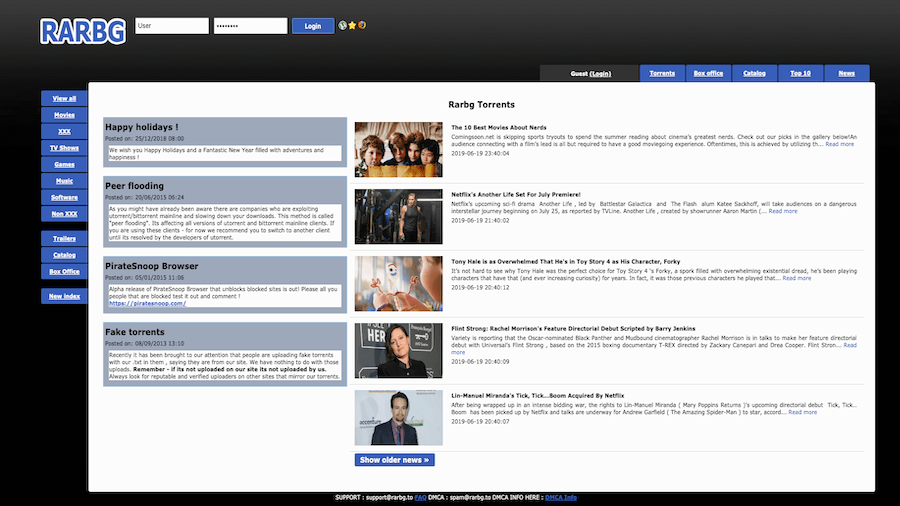Open the Box office tab

(708, 73)
